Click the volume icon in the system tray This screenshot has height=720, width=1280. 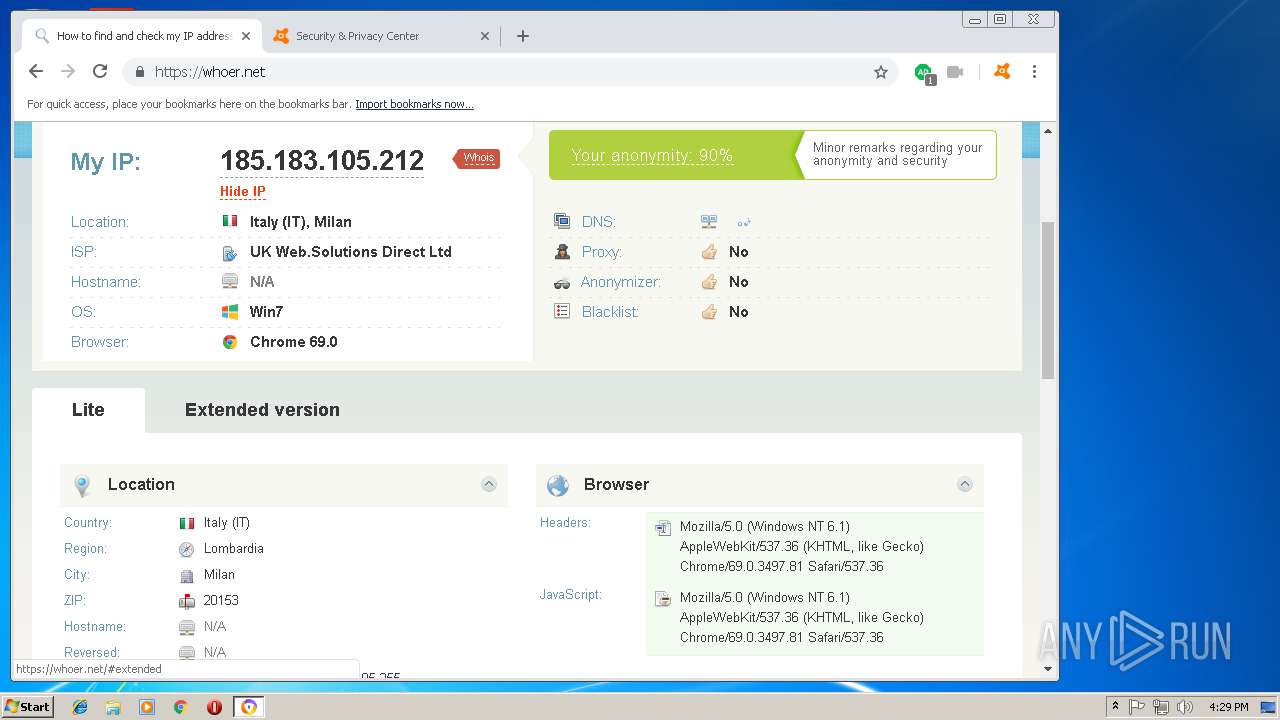click(x=1184, y=707)
